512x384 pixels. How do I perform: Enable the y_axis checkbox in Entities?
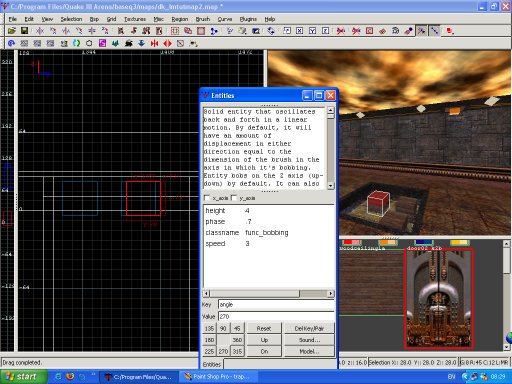click(234, 198)
